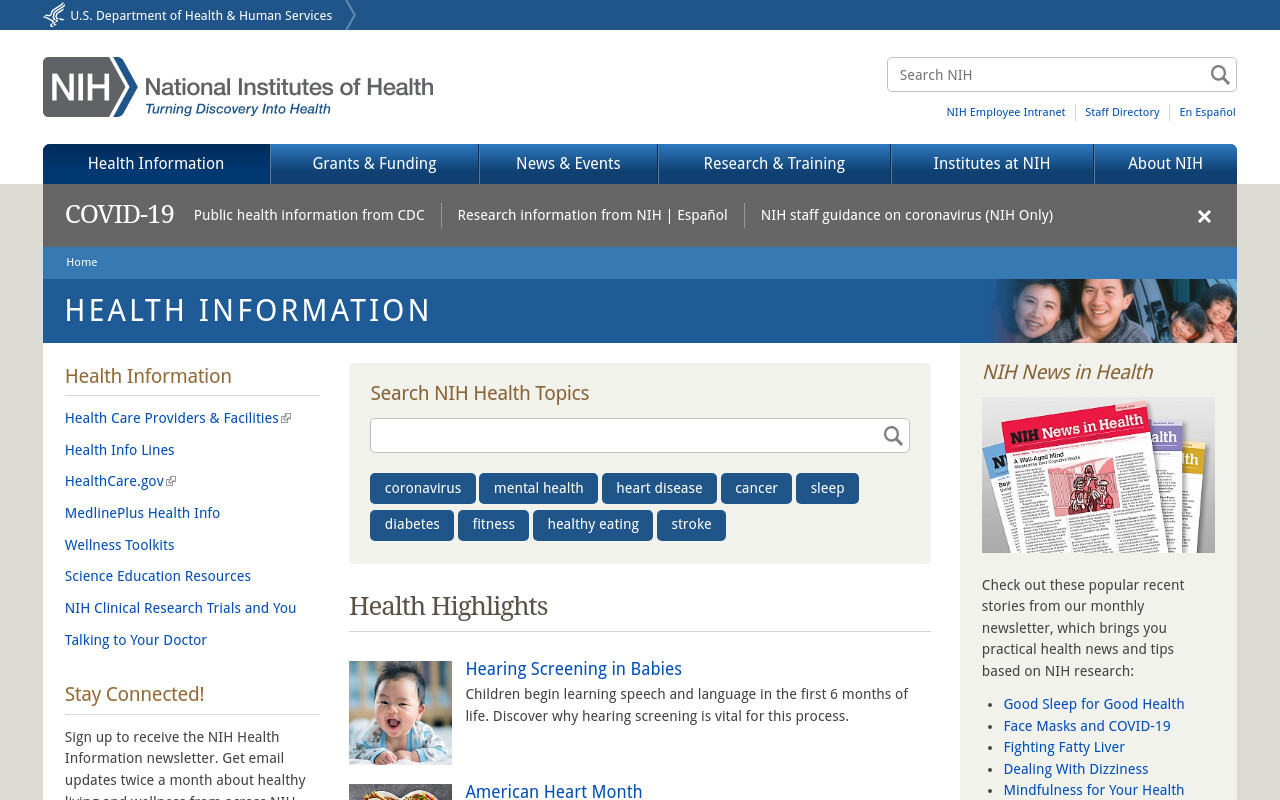This screenshot has width=1280, height=800.
Task: Close the COVID-19 banner
Action: (x=1204, y=217)
